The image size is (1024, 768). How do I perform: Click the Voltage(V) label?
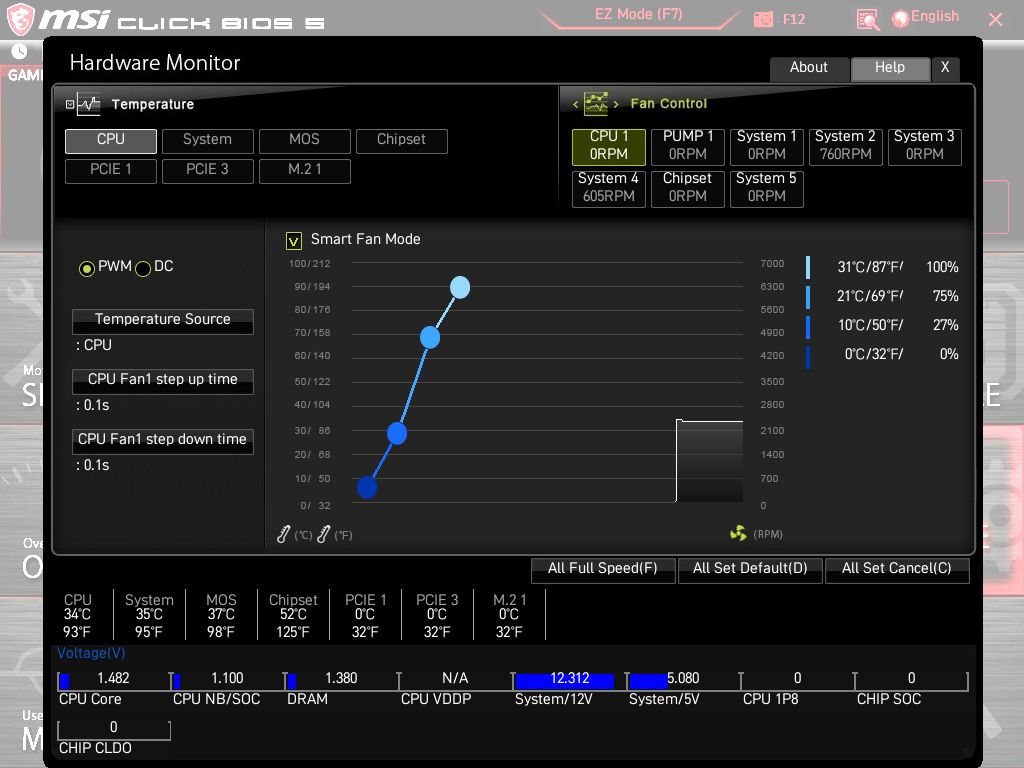[x=91, y=653]
